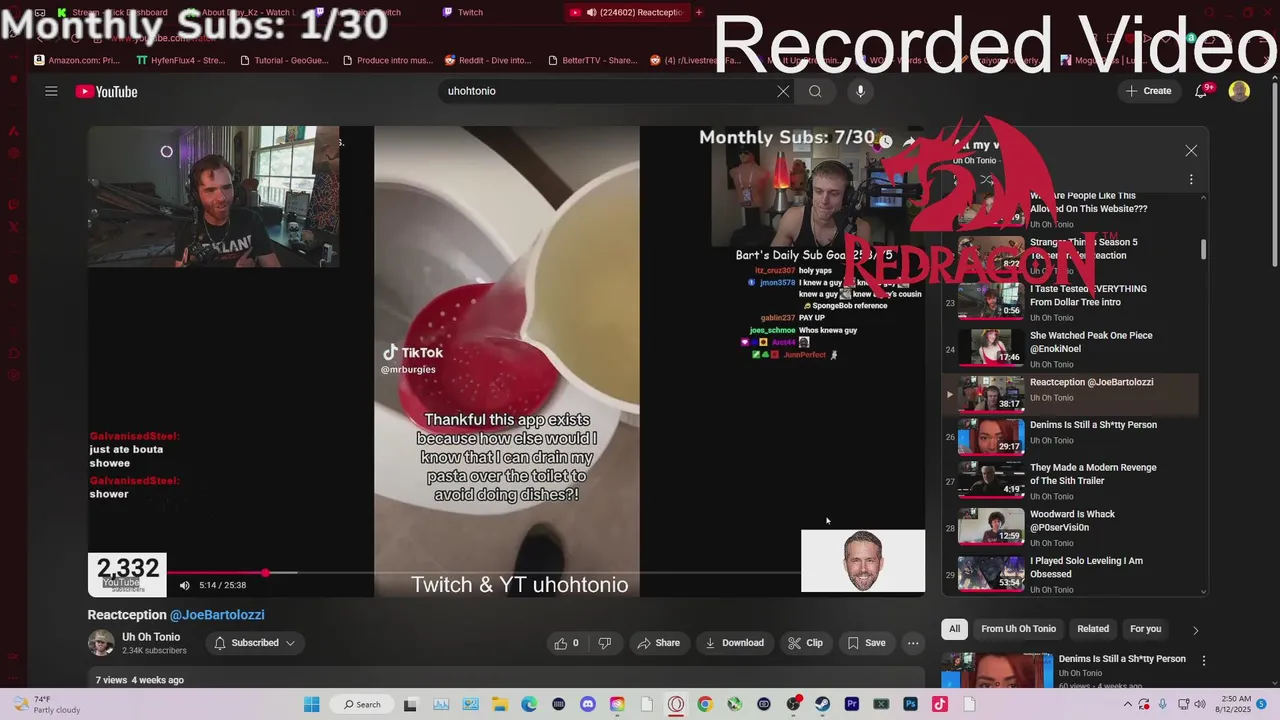1280x720 pixels.
Task: Download the video
Action: tap(734, 643)
